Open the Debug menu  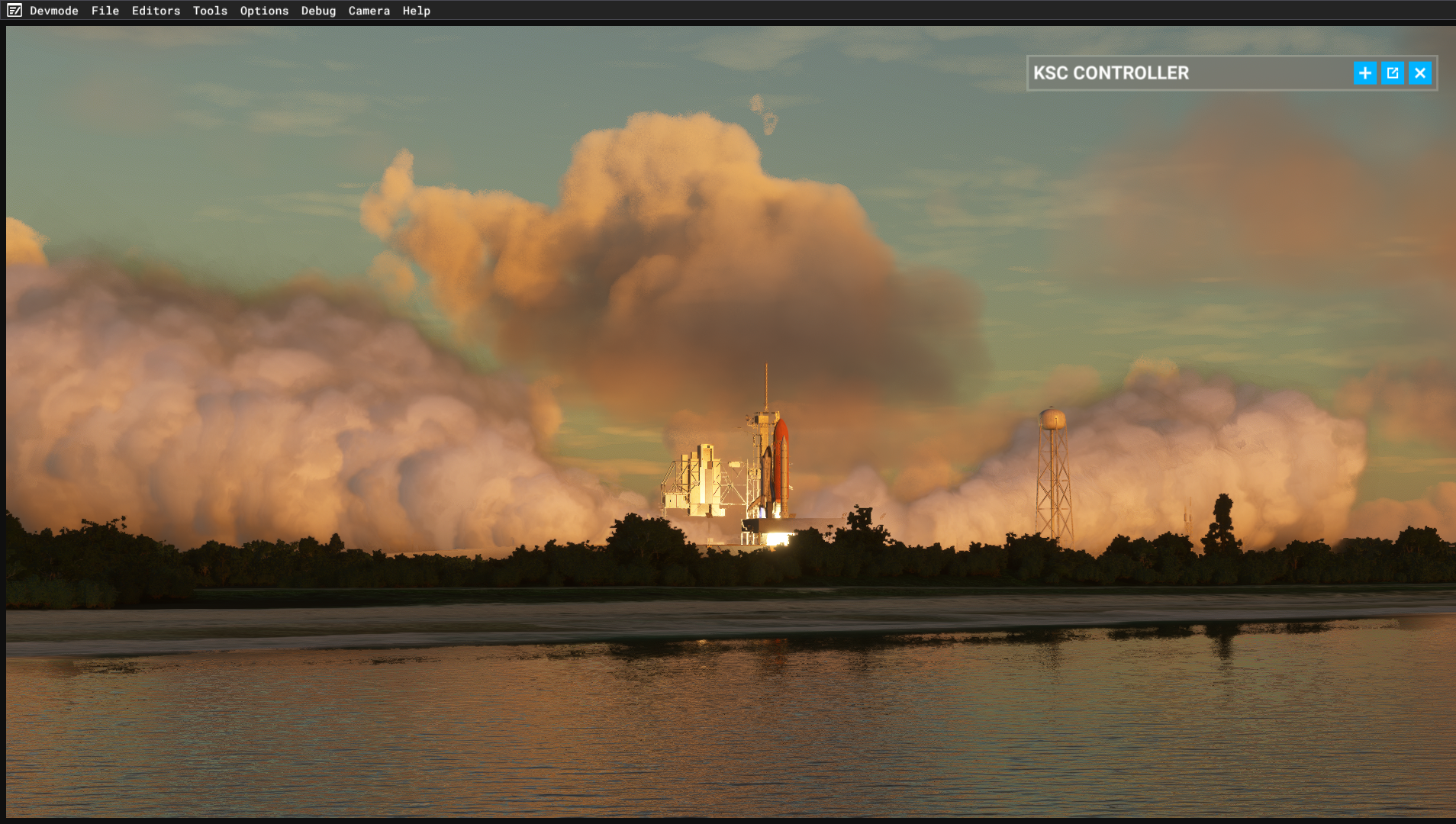pos(318,11)
